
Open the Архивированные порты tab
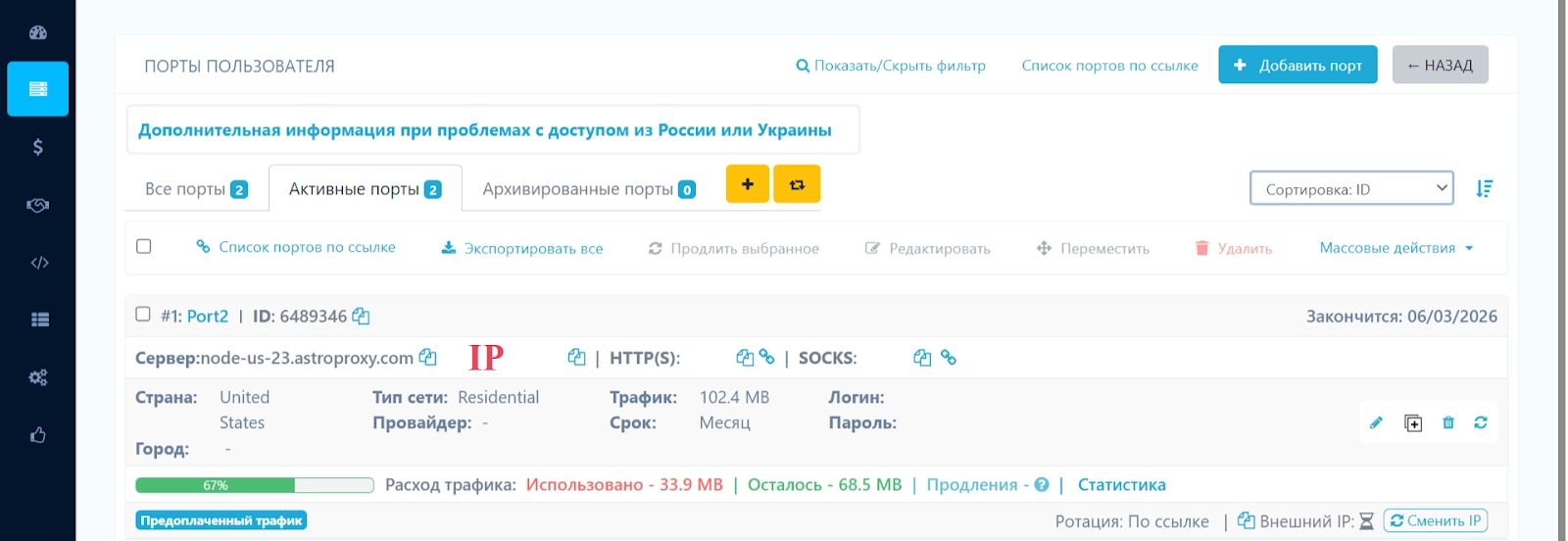point(588,189)
